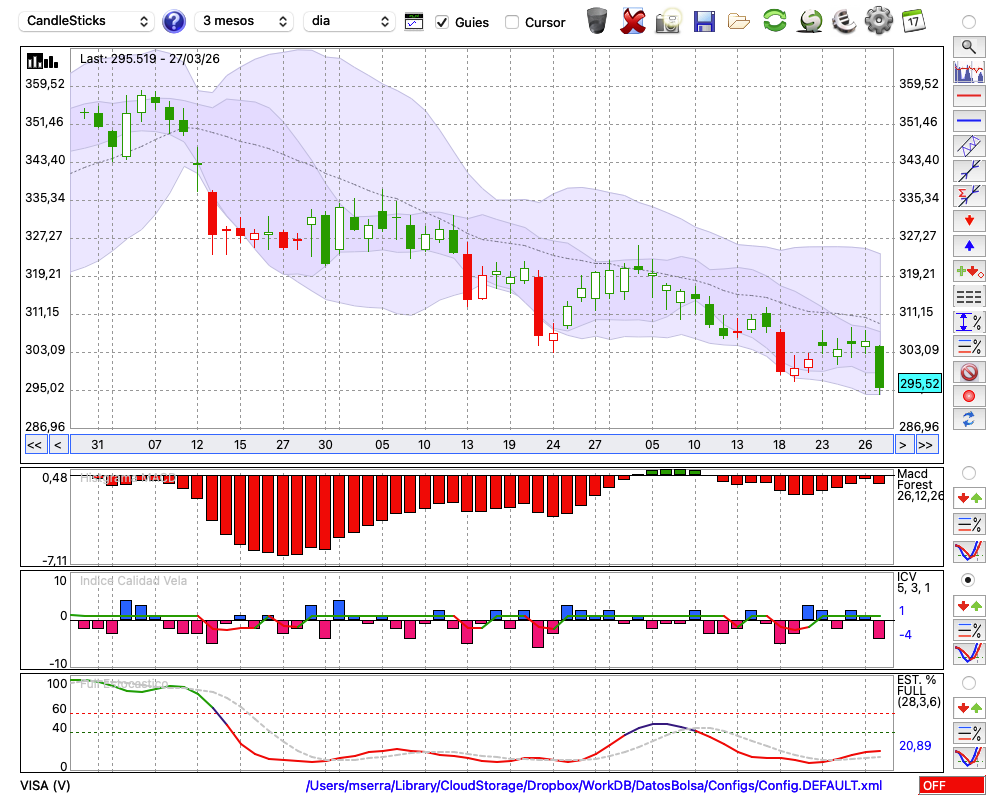This screenshot has width=1000, height=800.
Task: Open the 3 mesos period dropdown
Action: [x=244, y=21]
